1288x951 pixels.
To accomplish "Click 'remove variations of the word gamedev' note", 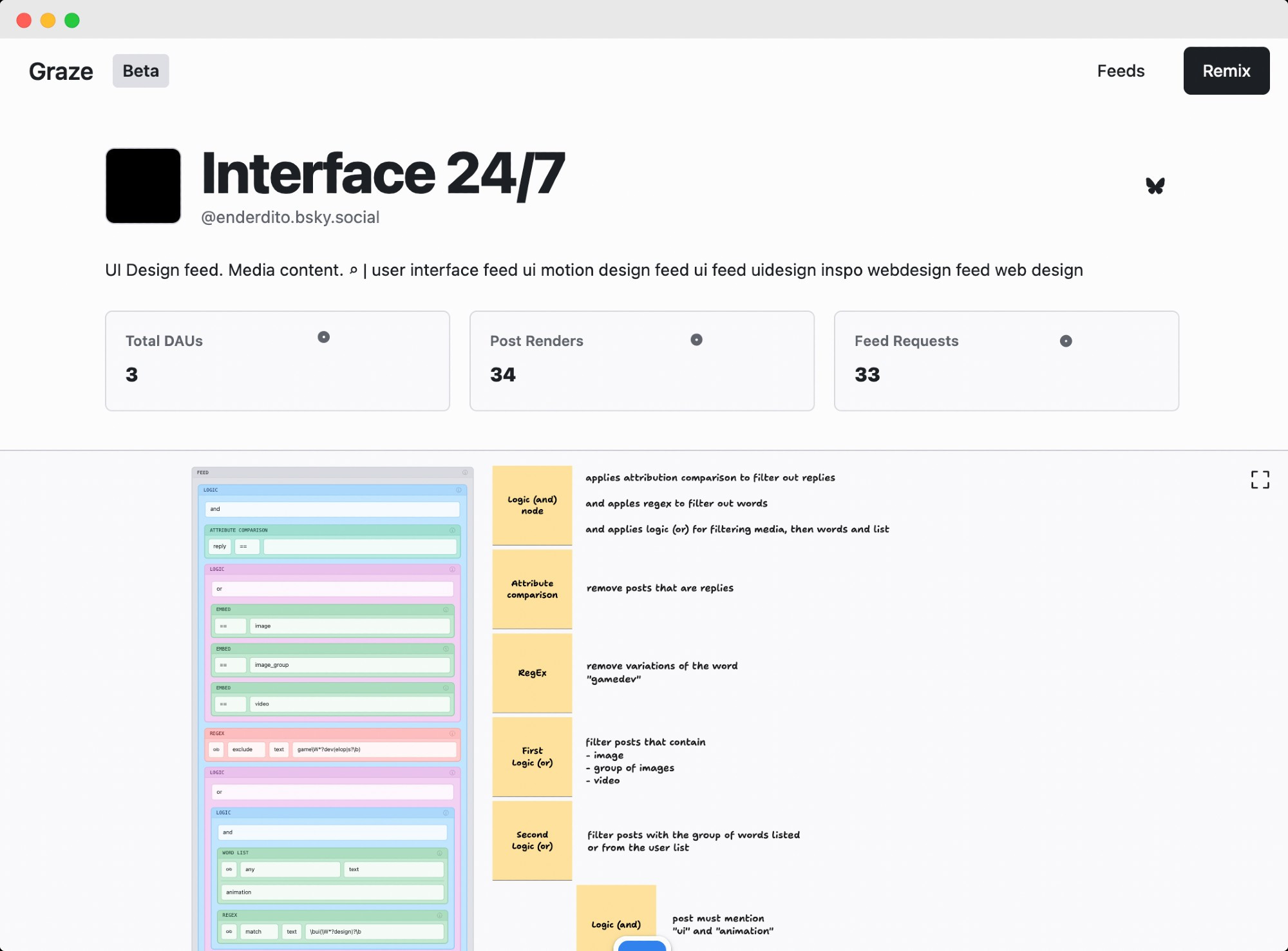I will pyautogui.click(x=662, y=672).
